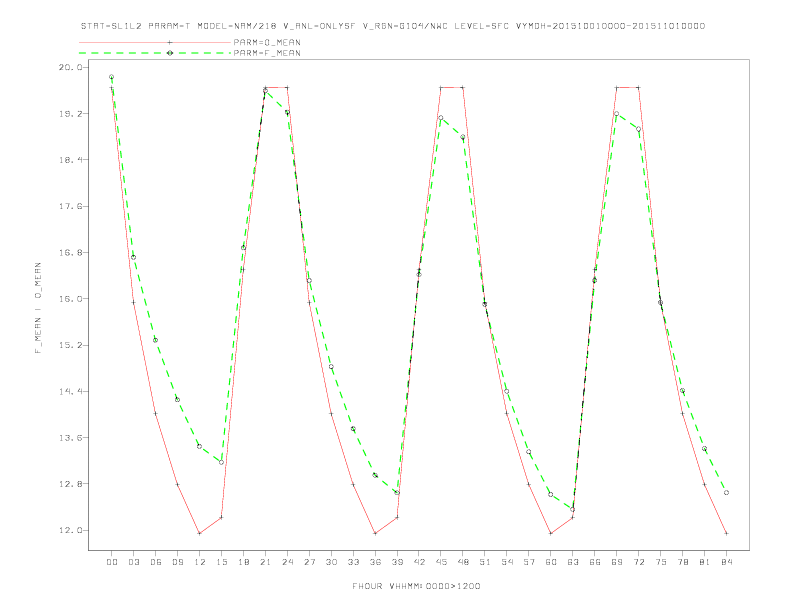Click the x-axis tick label 75

(x=661, y=562)
